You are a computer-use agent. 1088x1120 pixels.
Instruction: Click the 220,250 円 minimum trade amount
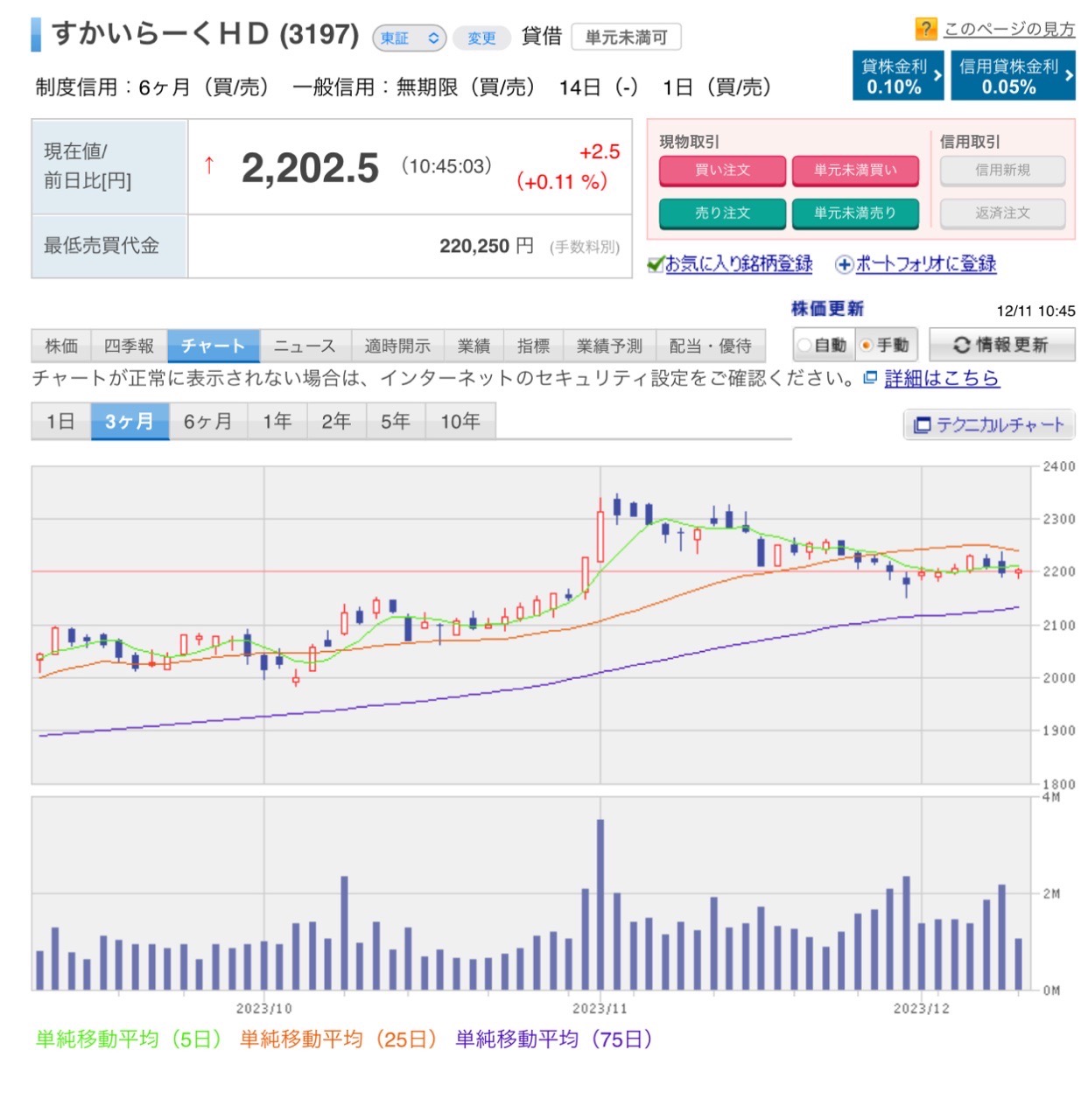[x=487, y=247]
